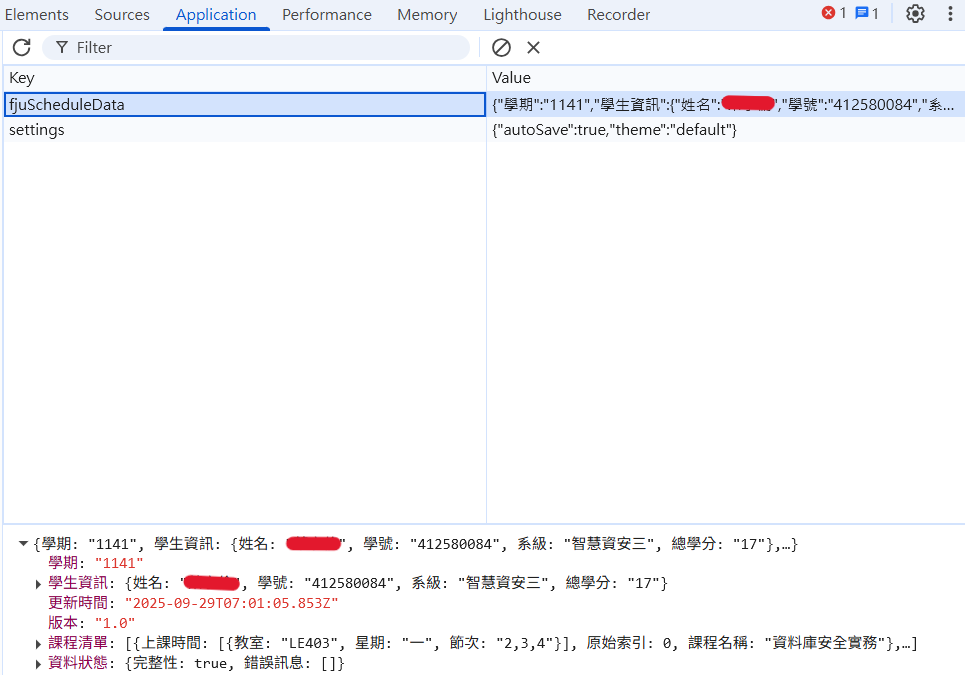Screen dimensions: 965x675
Task: Open the Recorder tab
Action: coord(619,15)
